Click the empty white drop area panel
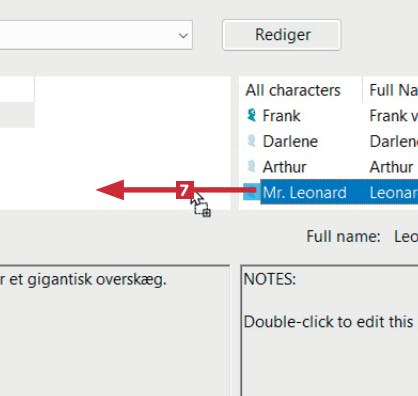 coord(133,143)
